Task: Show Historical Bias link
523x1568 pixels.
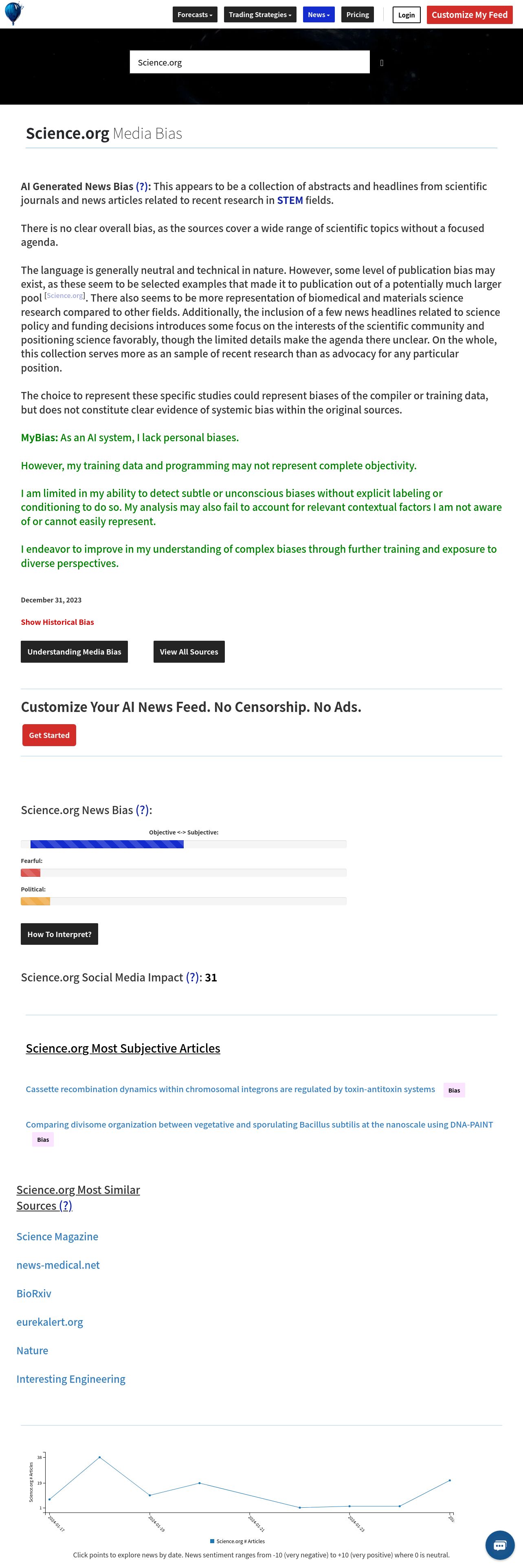Action: pos(57,622)
